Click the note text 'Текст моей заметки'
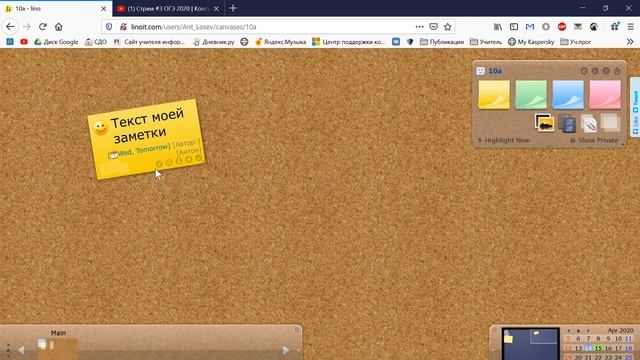Screen dimensions: 640x360 (147, 125)
